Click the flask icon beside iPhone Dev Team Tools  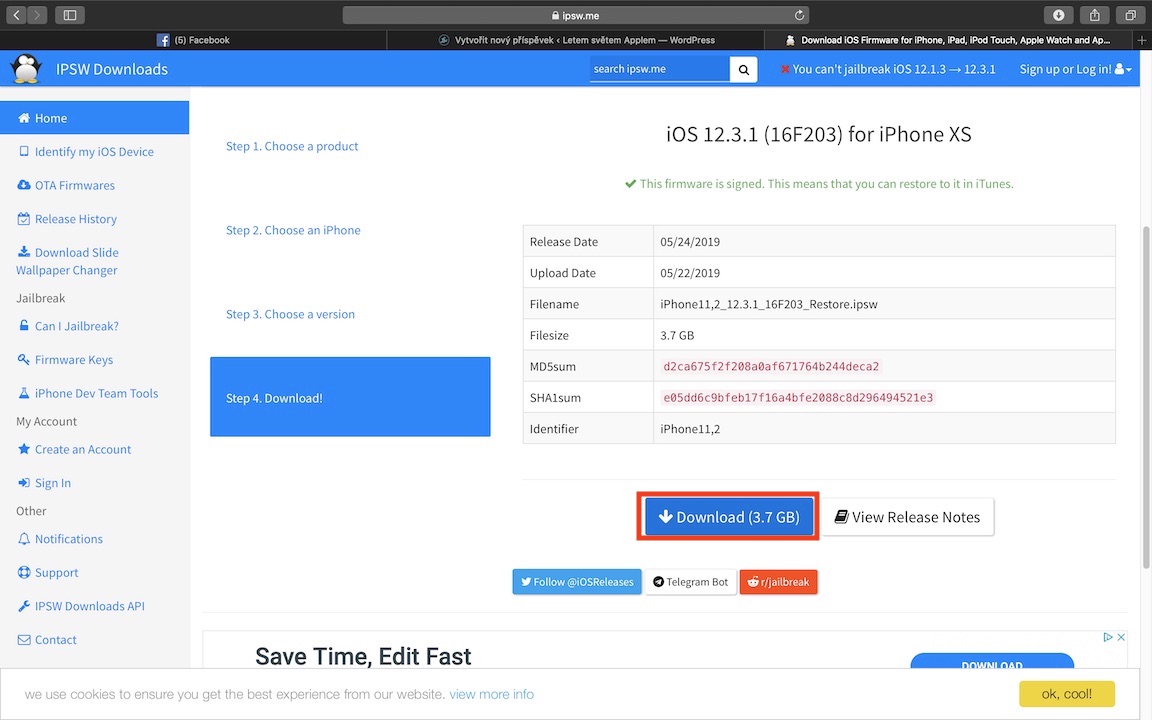click(x=24, y=393)
